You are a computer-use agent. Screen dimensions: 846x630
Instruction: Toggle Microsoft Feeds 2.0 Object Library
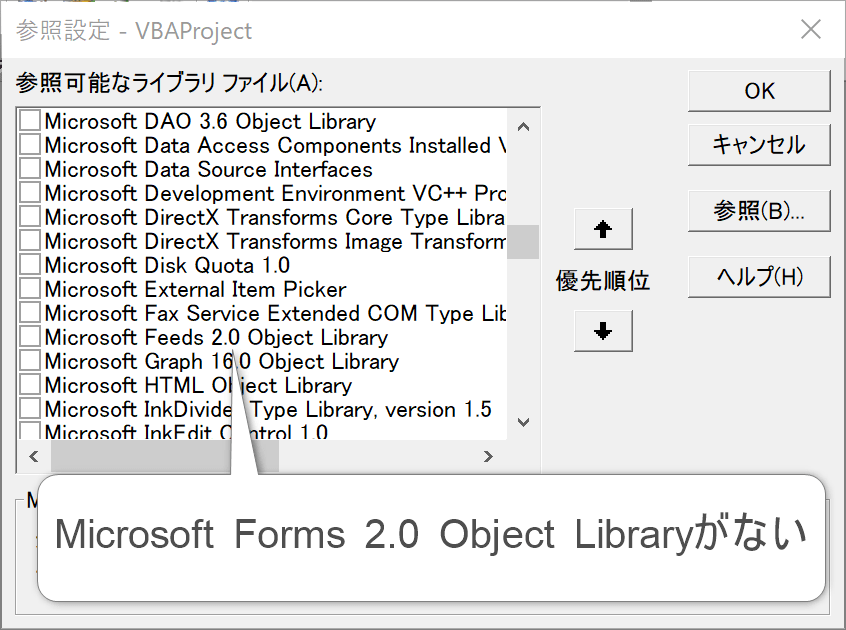point(31,337)
